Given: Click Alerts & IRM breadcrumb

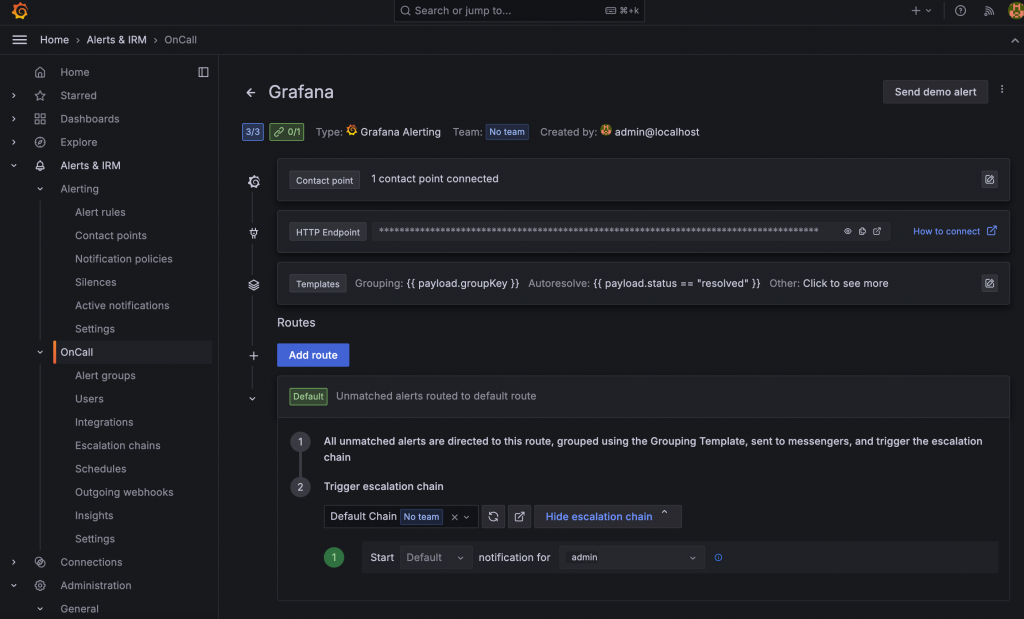Looking at the screenshot, I should coord(116,40).
